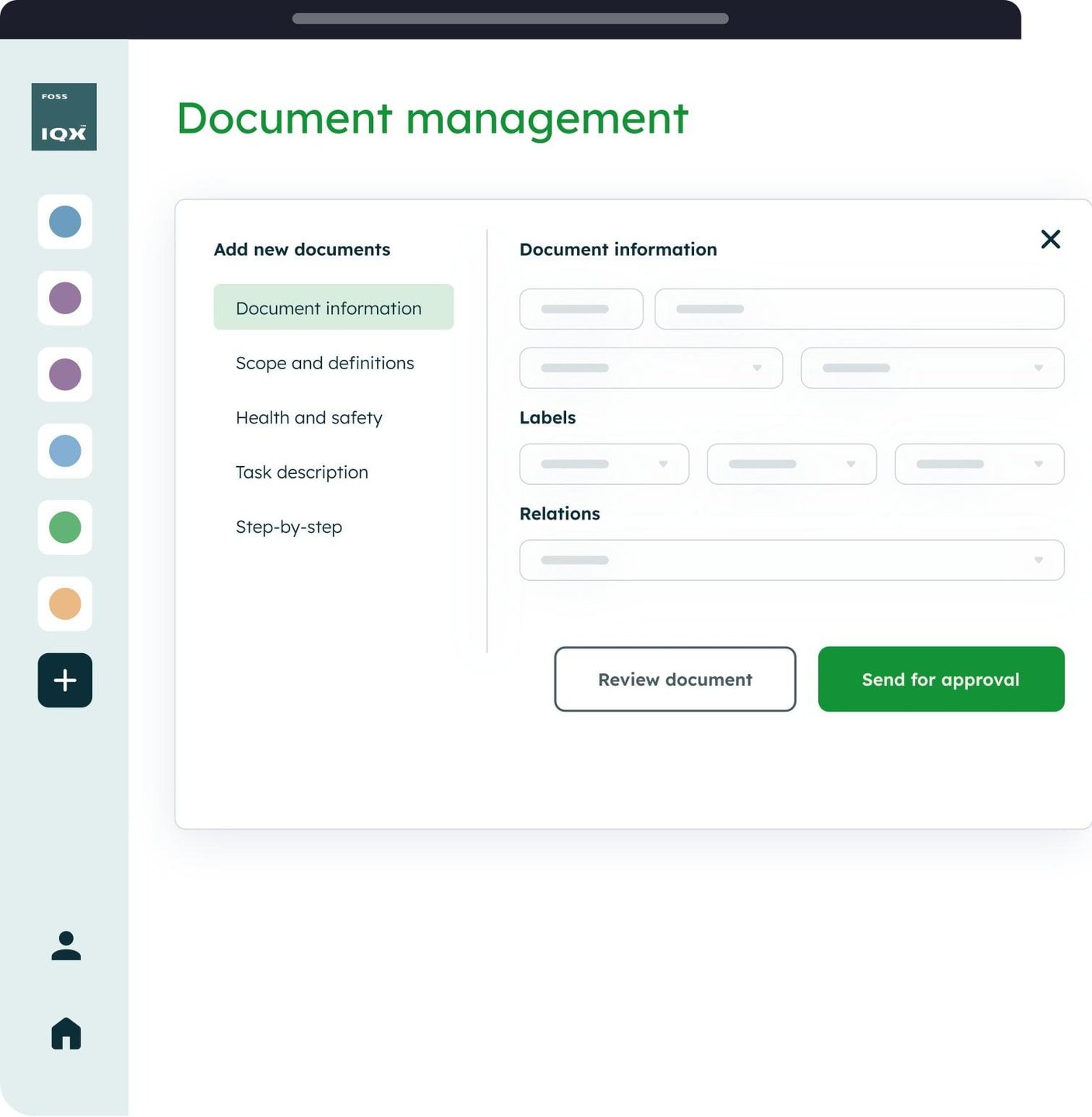Open the green circle sidebar item
Viewport: 1092px width, 1117px height.
coord(65,527)
